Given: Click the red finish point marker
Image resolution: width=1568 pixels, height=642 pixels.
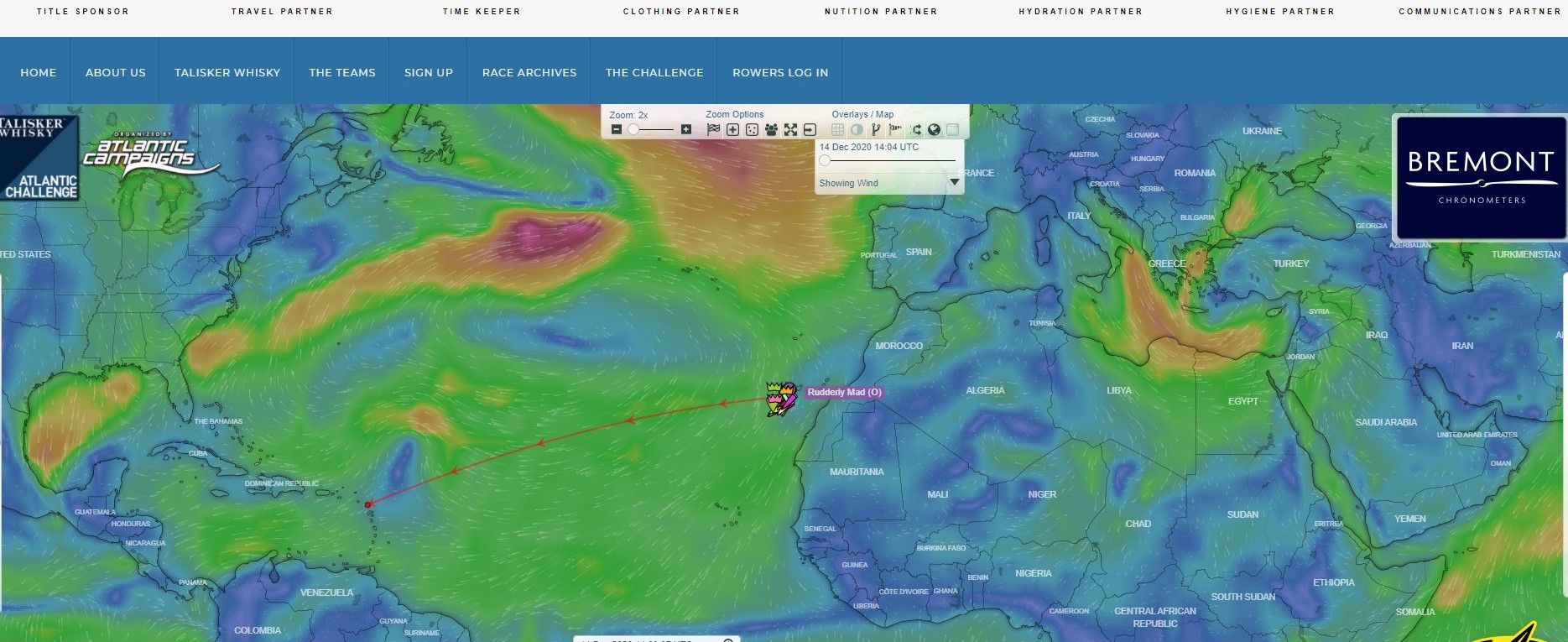Looking at the screenshot, I should pyautogui.click(x=367, y=504).
